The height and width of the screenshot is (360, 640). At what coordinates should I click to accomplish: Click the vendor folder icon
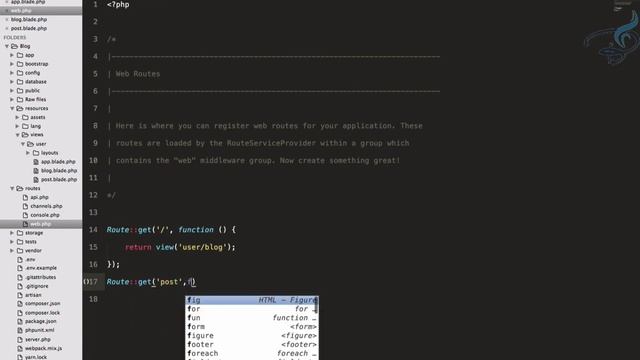tap(20, 251)
